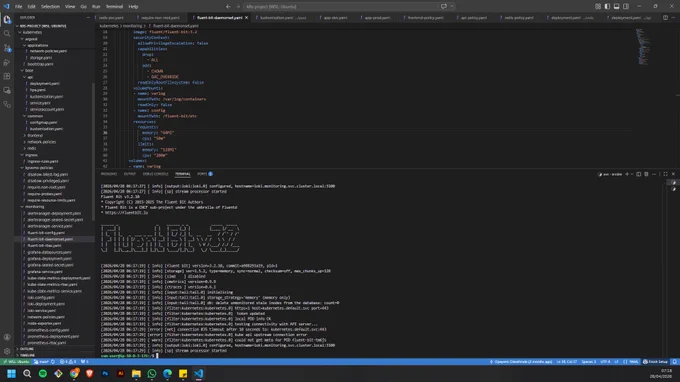Click the errors and warnings status indicator
The image size is (680, 382).
click(68, 362)
